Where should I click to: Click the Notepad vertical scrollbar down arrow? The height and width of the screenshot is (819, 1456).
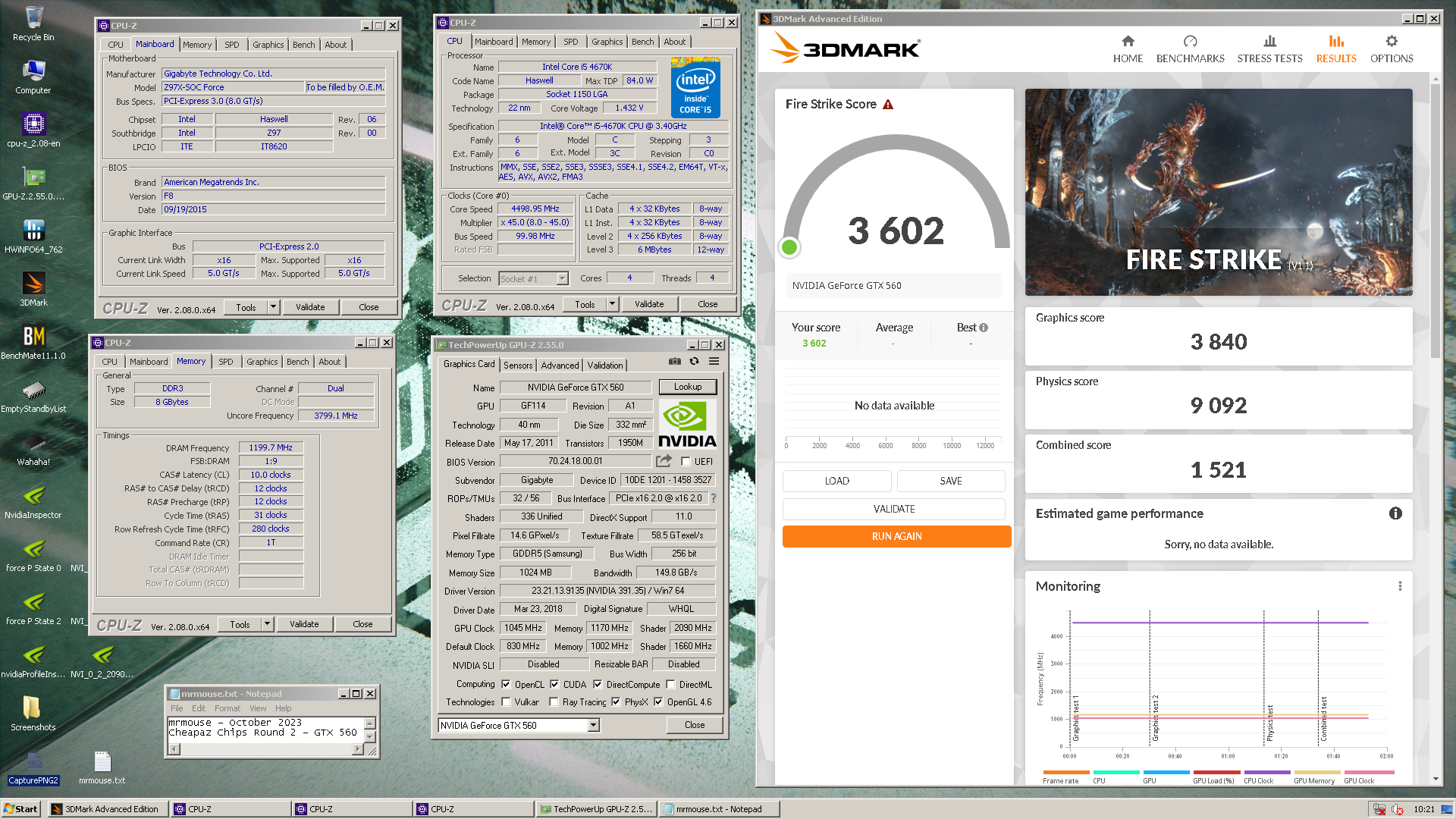tap(370, 737)
